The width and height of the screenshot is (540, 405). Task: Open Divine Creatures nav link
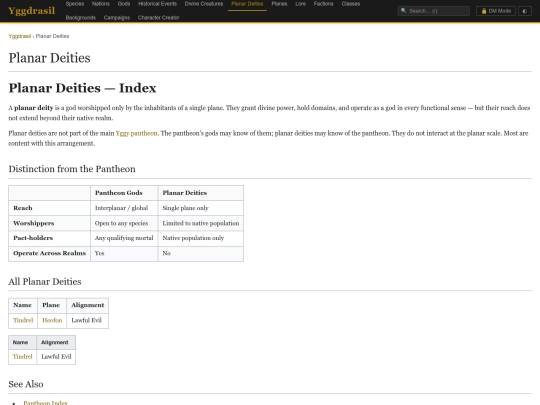click(x=204, y=4)
